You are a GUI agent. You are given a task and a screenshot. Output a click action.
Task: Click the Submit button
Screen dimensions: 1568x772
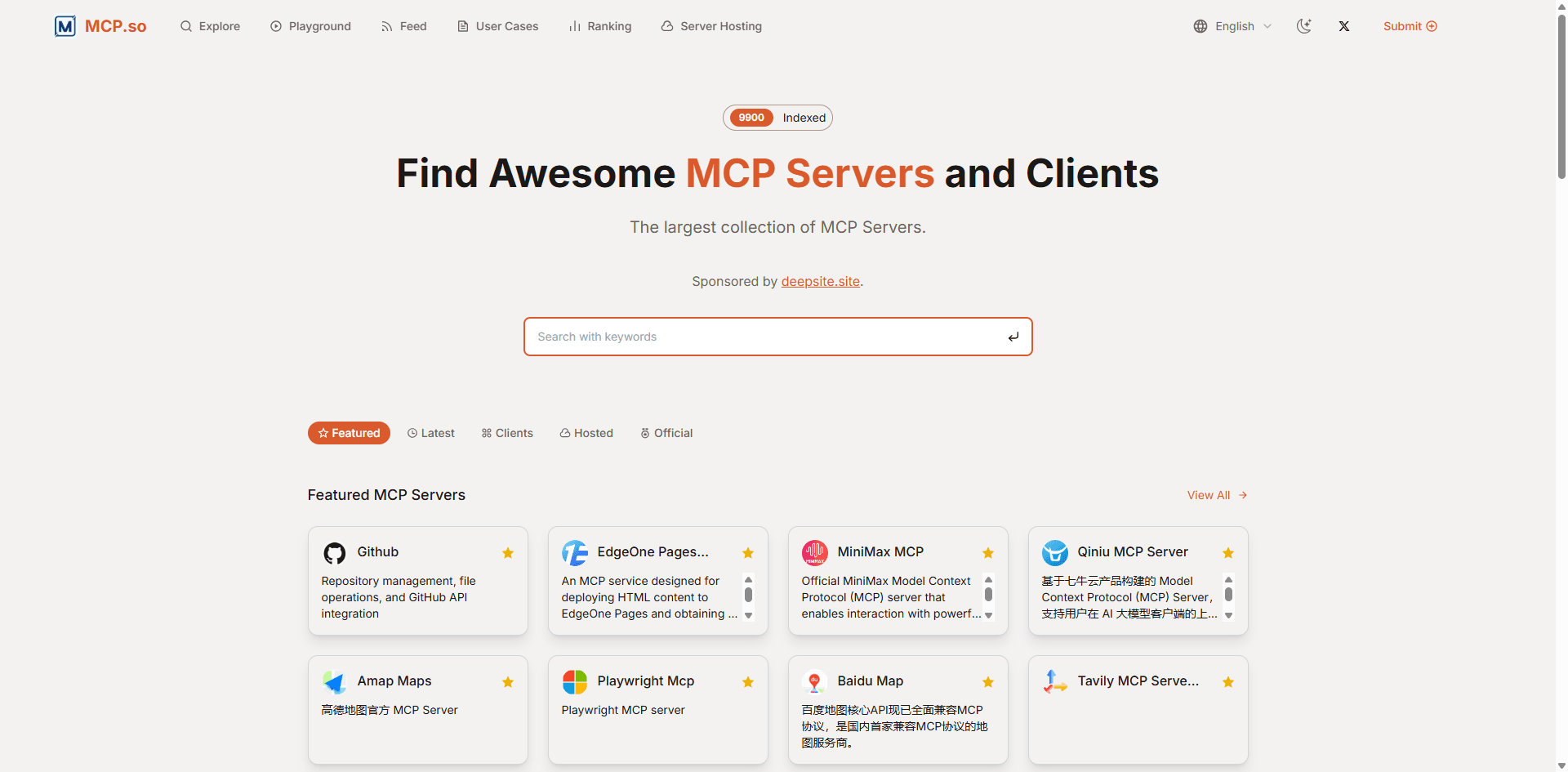[1410, 25]
